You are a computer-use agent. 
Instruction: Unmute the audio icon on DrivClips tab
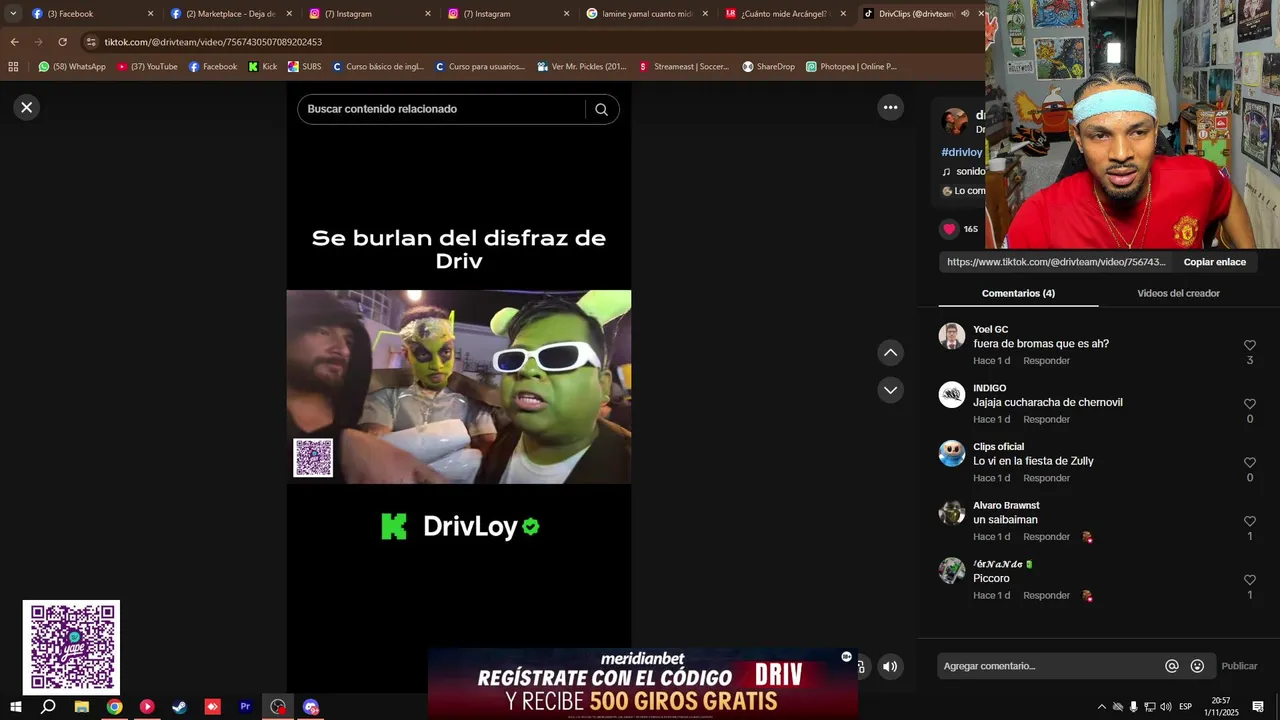[x=965, y=14]
